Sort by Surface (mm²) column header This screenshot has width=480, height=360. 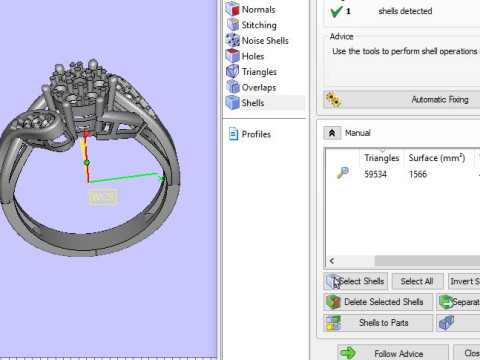437,158
